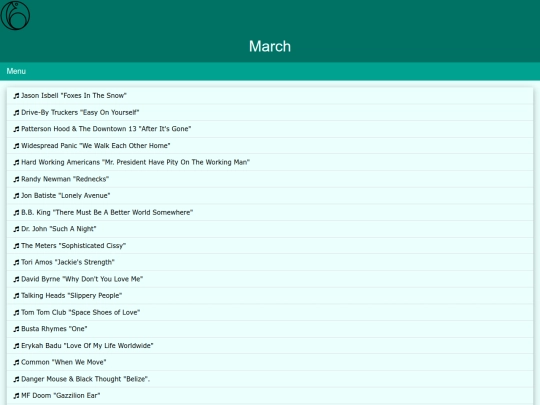This screenshot has width=540, height=405.
Task: Select Patterson Hood "After It's Gone" entry
Action: click(270, 129)
